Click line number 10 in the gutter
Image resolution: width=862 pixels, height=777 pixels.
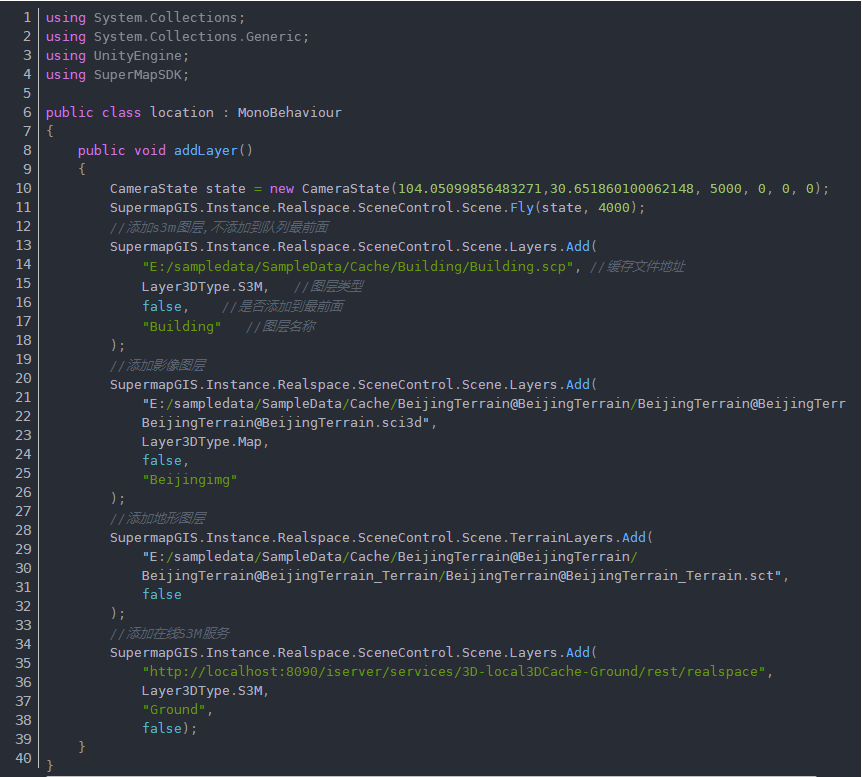pos(23,188)
